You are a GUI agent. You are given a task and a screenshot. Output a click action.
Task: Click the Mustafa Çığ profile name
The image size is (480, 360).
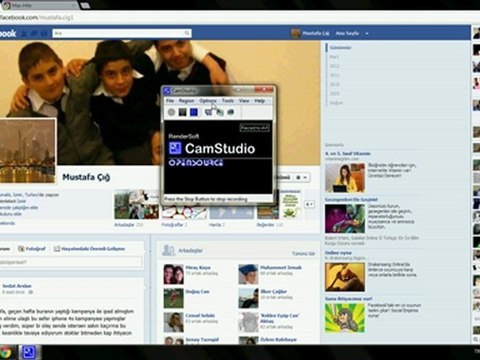coord(86,177)
